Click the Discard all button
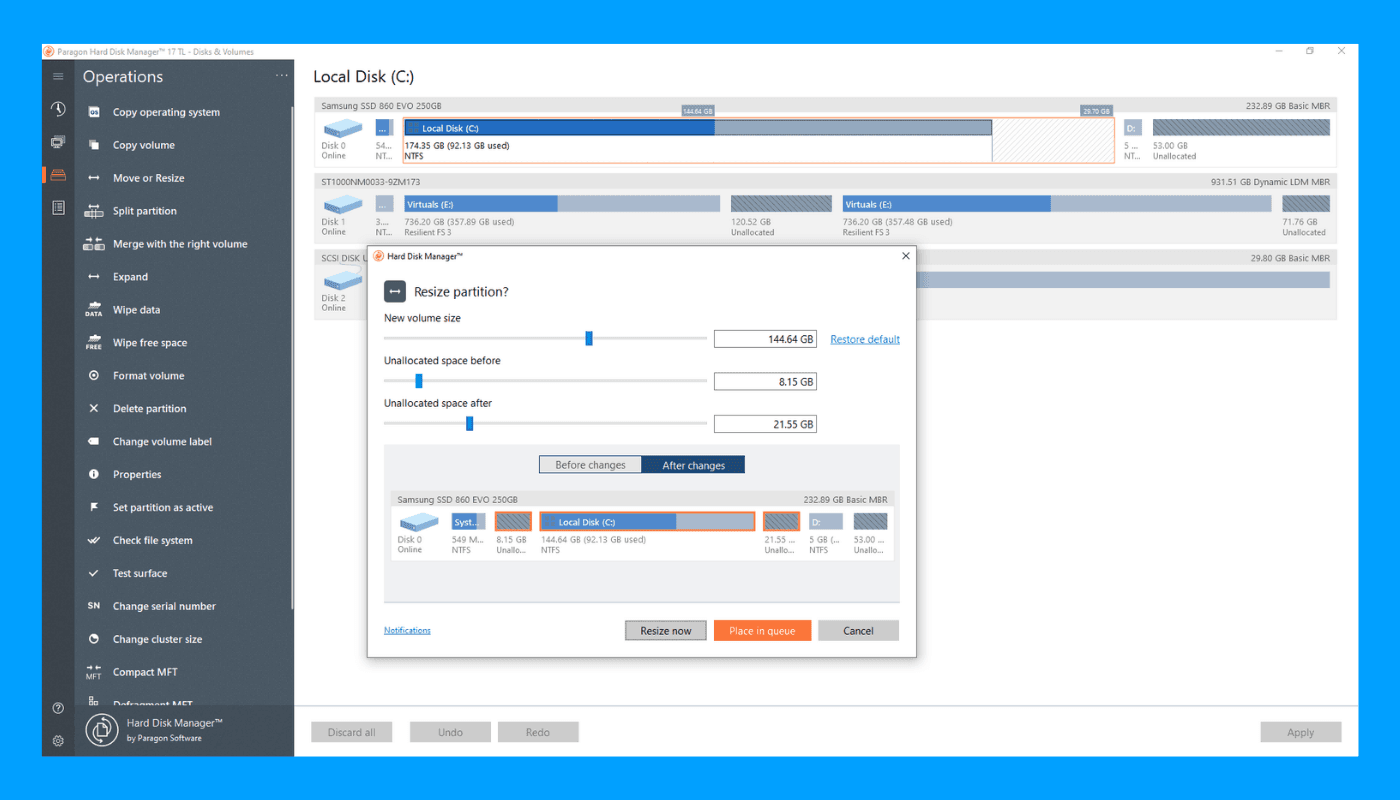Image resolution: width=1400 pixels, height=800 pixels. (x=351, y=732)
